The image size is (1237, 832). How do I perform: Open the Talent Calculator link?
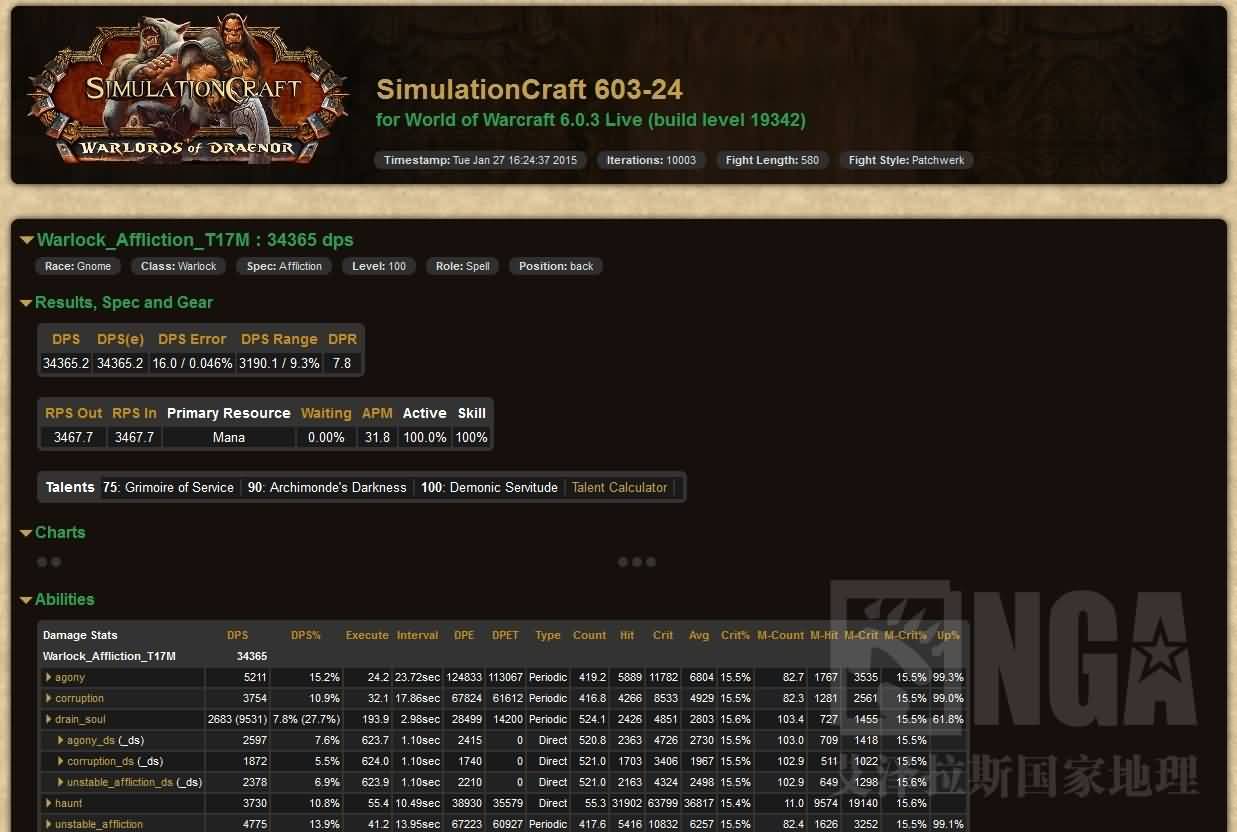point(619,487)
